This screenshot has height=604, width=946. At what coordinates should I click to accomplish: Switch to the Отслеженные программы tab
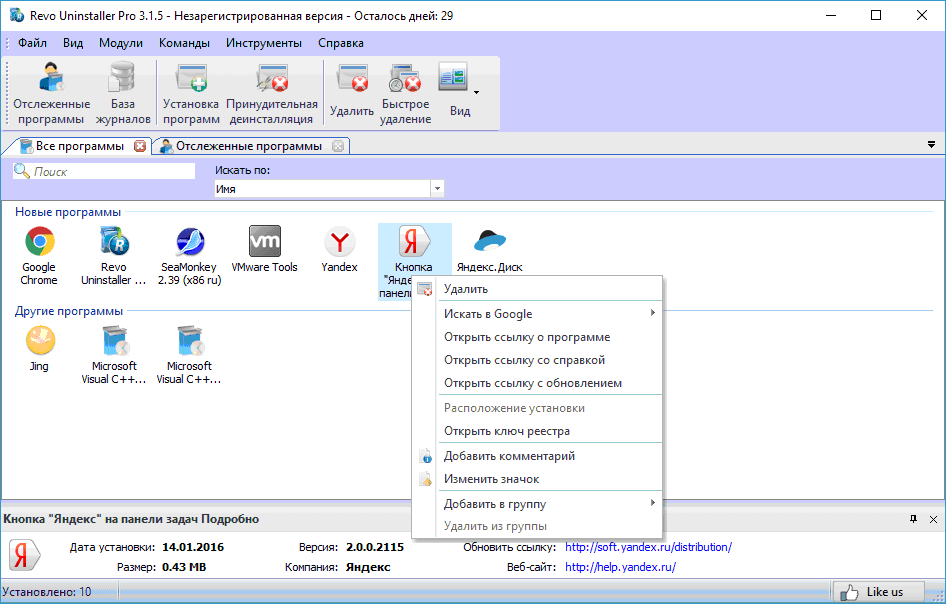click(x=250, y=146)
